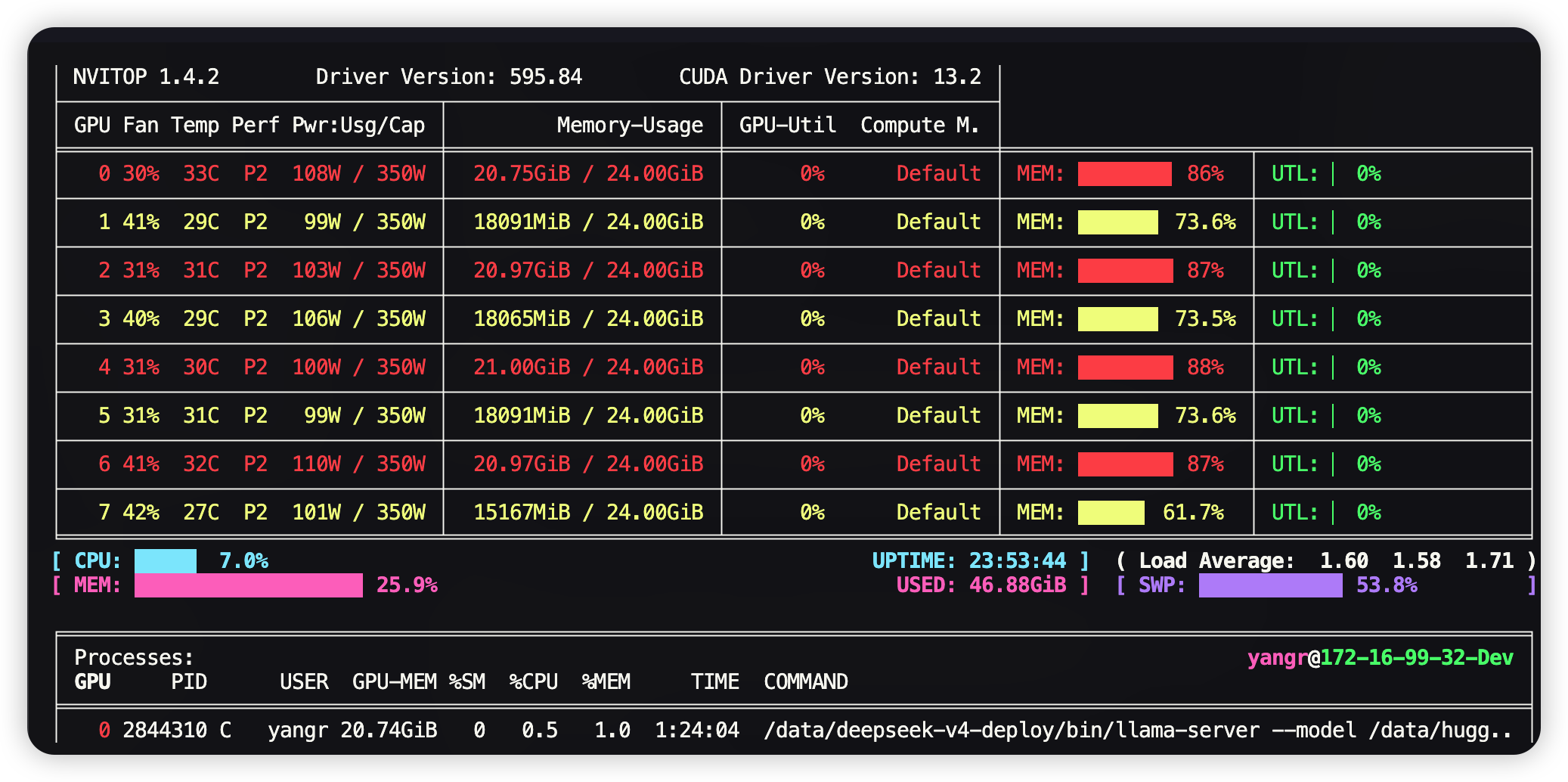
Task: Click the "7.0%" CPU usage value
Action: 243,560
